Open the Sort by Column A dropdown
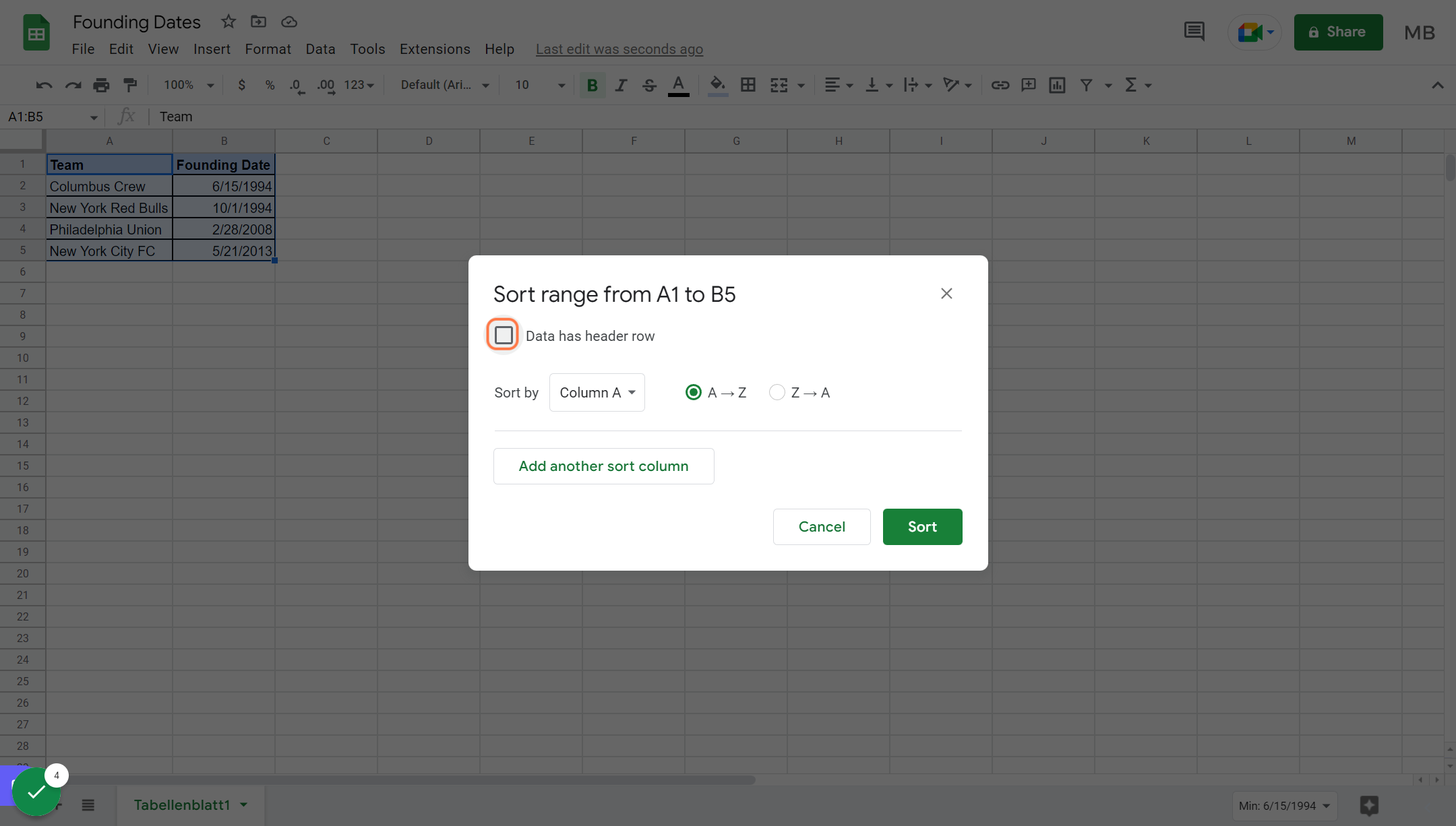The height and width of the screenshot is (826, 1456). [x=597, y=392]
